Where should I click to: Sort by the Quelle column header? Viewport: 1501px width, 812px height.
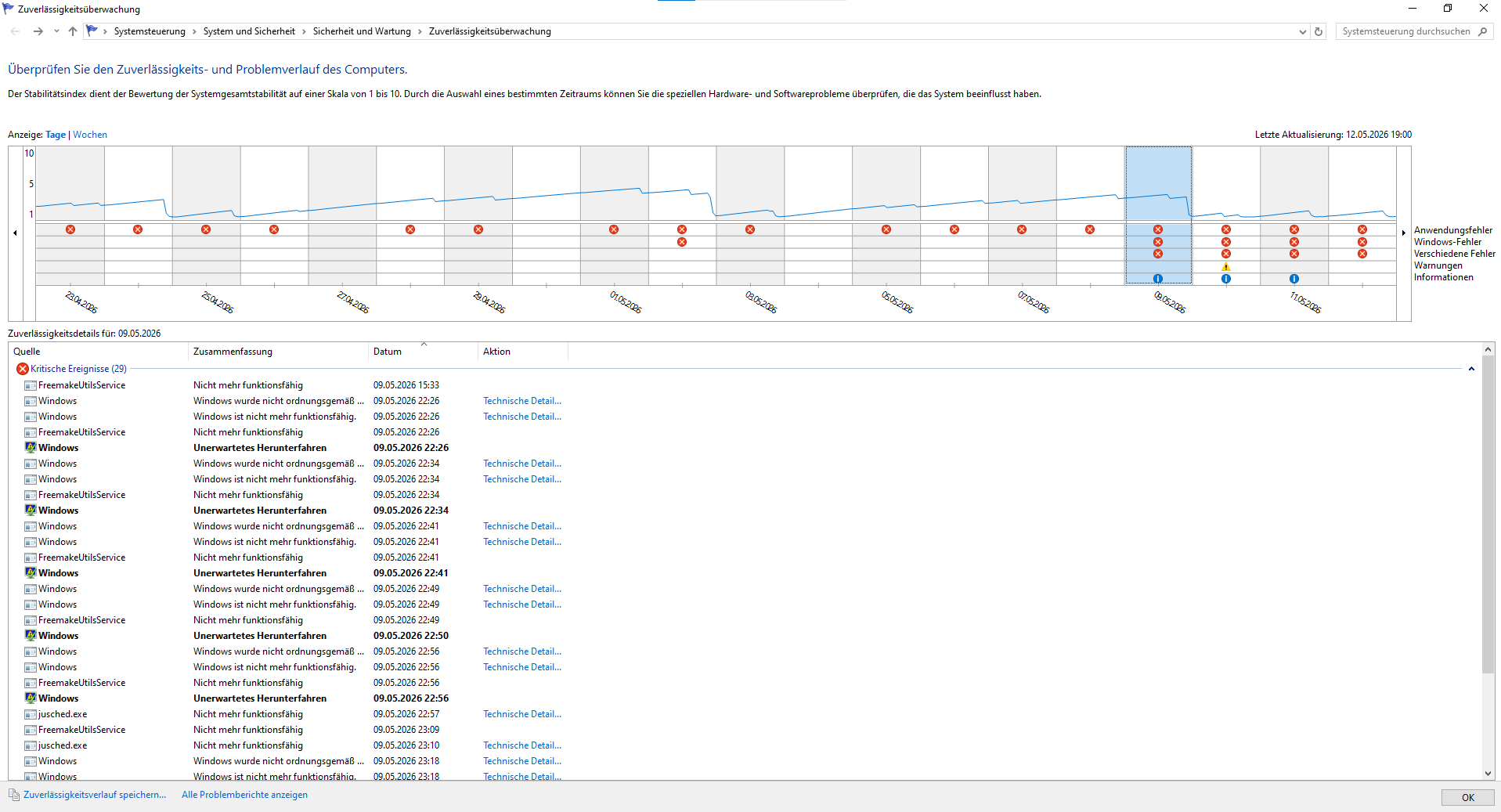coord(98,352)
